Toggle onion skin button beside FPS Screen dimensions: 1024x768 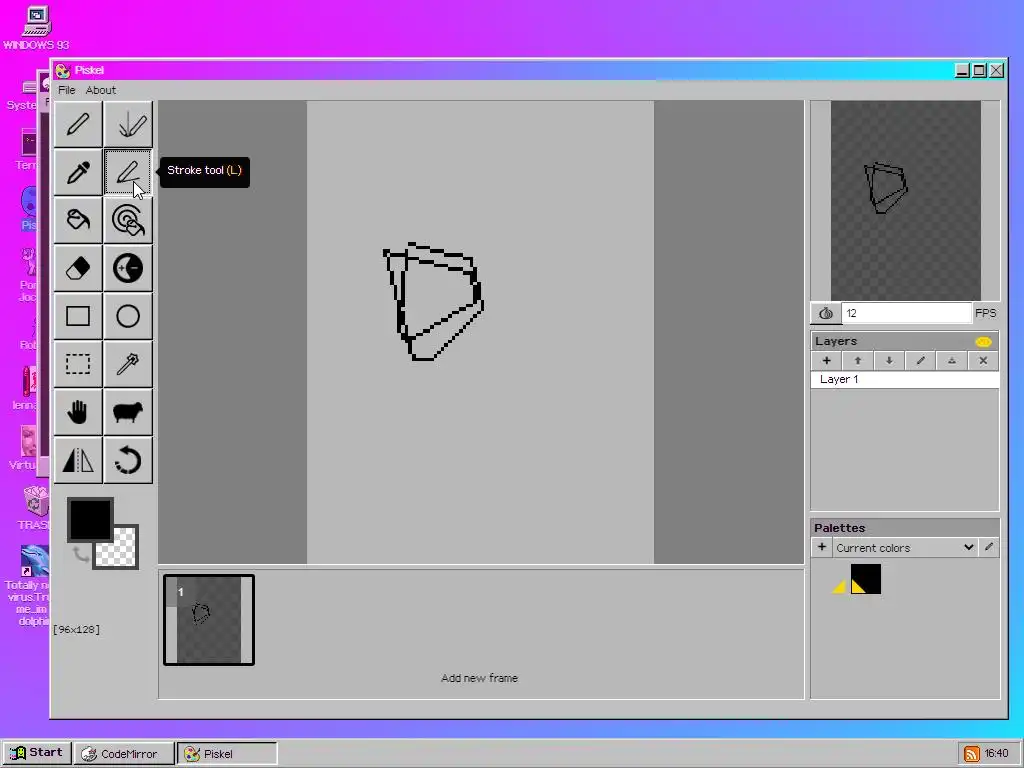click(x=826, y=313)
